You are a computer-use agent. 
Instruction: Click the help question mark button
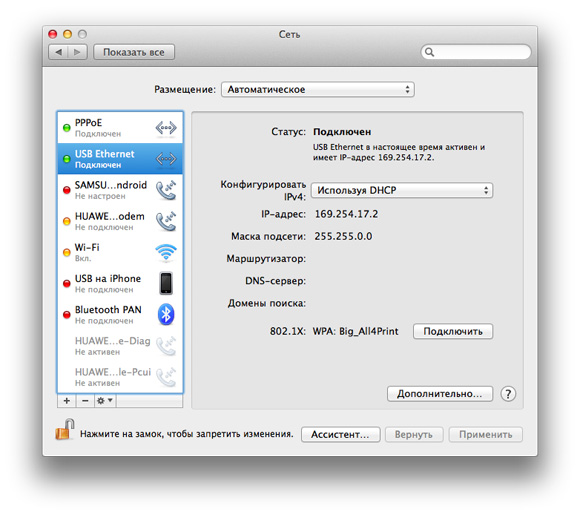508,394
